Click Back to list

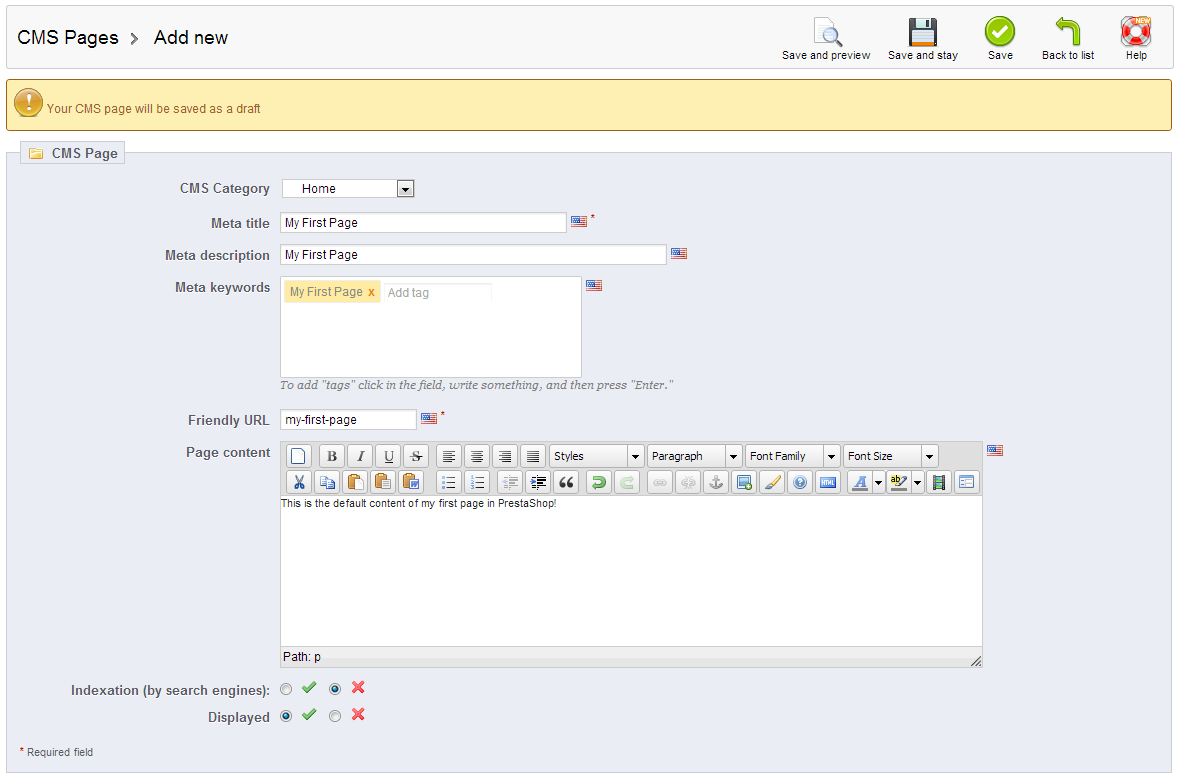(1066, 37)
